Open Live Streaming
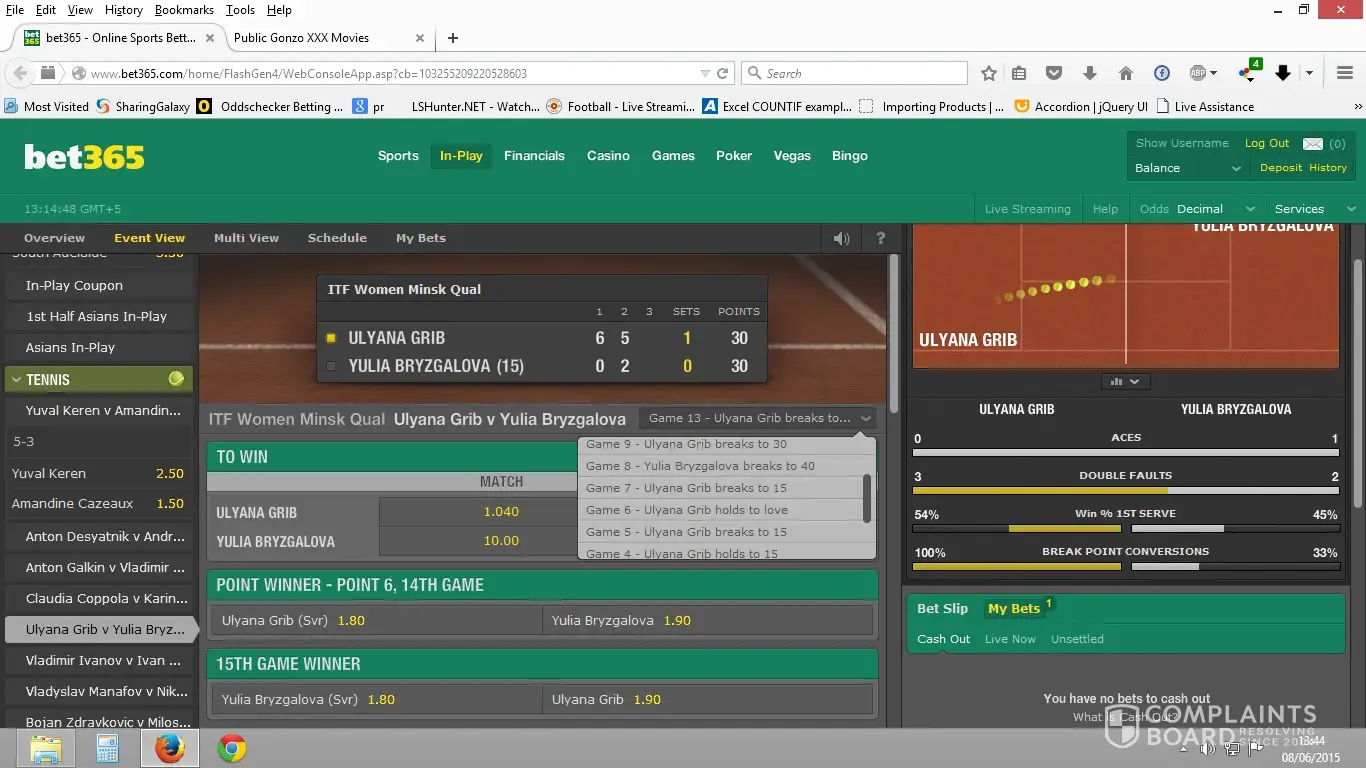1366x768 pixels. coord(1027,209)
